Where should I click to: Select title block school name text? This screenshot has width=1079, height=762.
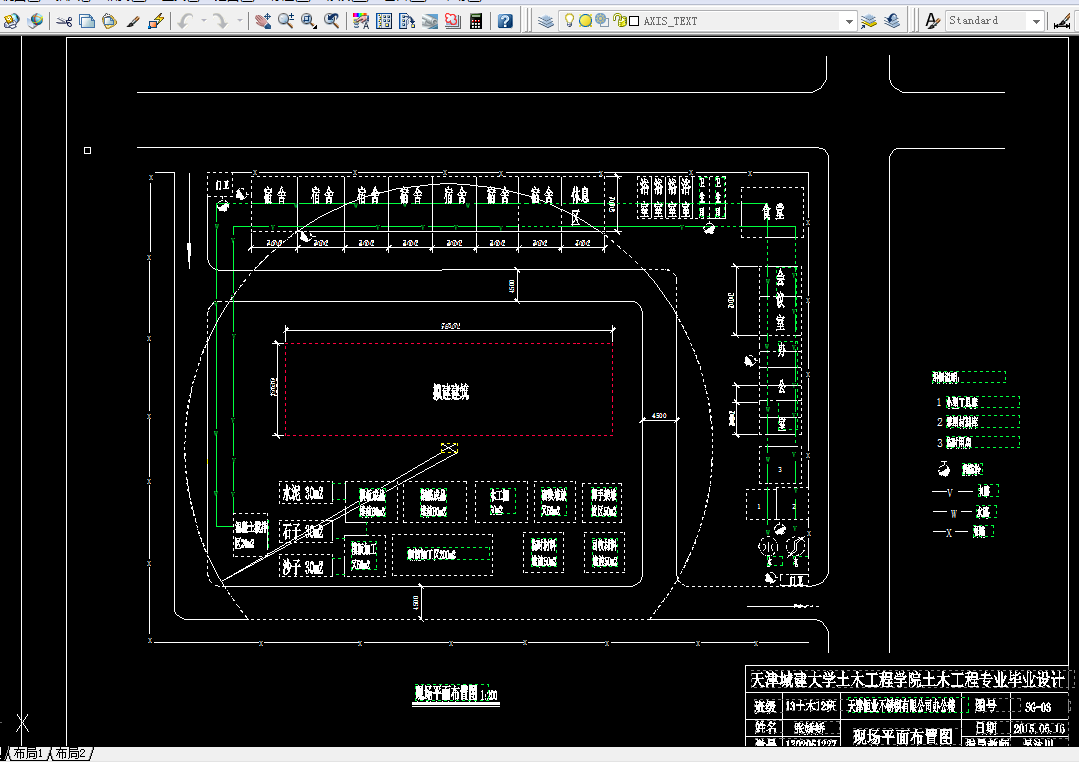tap(907, 680)
